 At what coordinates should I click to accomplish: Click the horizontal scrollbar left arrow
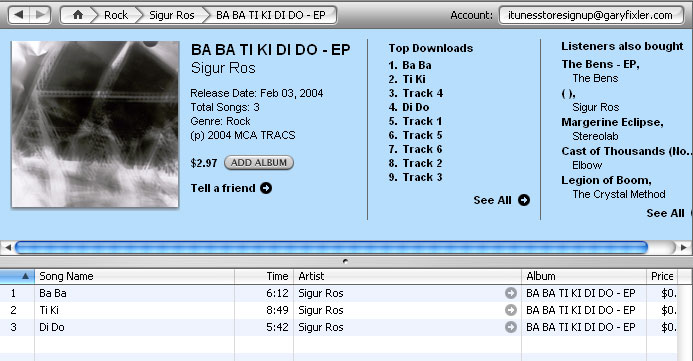pos(7,247)
